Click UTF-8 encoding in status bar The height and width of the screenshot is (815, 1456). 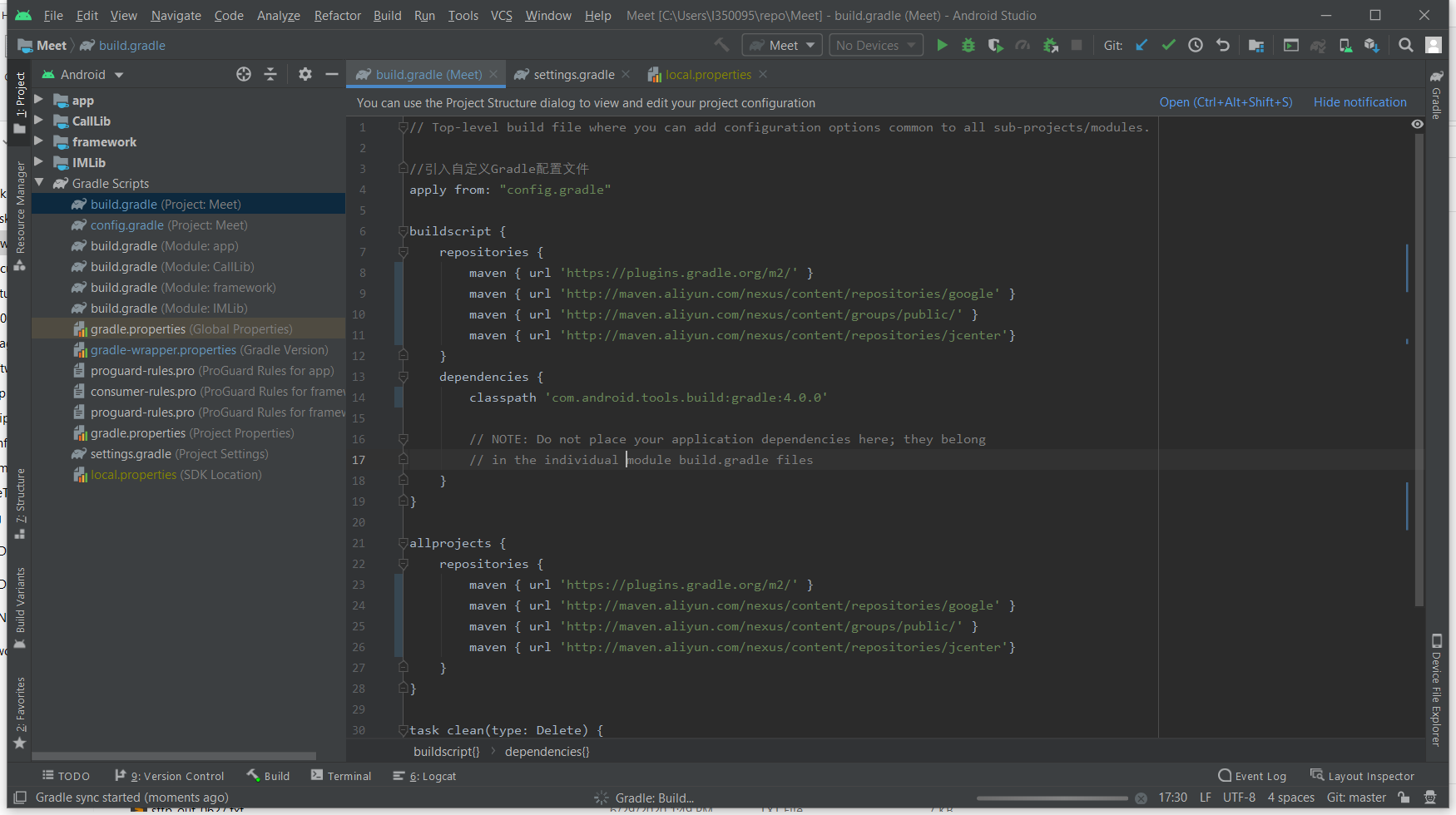pyautogui.click(x=1239, y=798)
